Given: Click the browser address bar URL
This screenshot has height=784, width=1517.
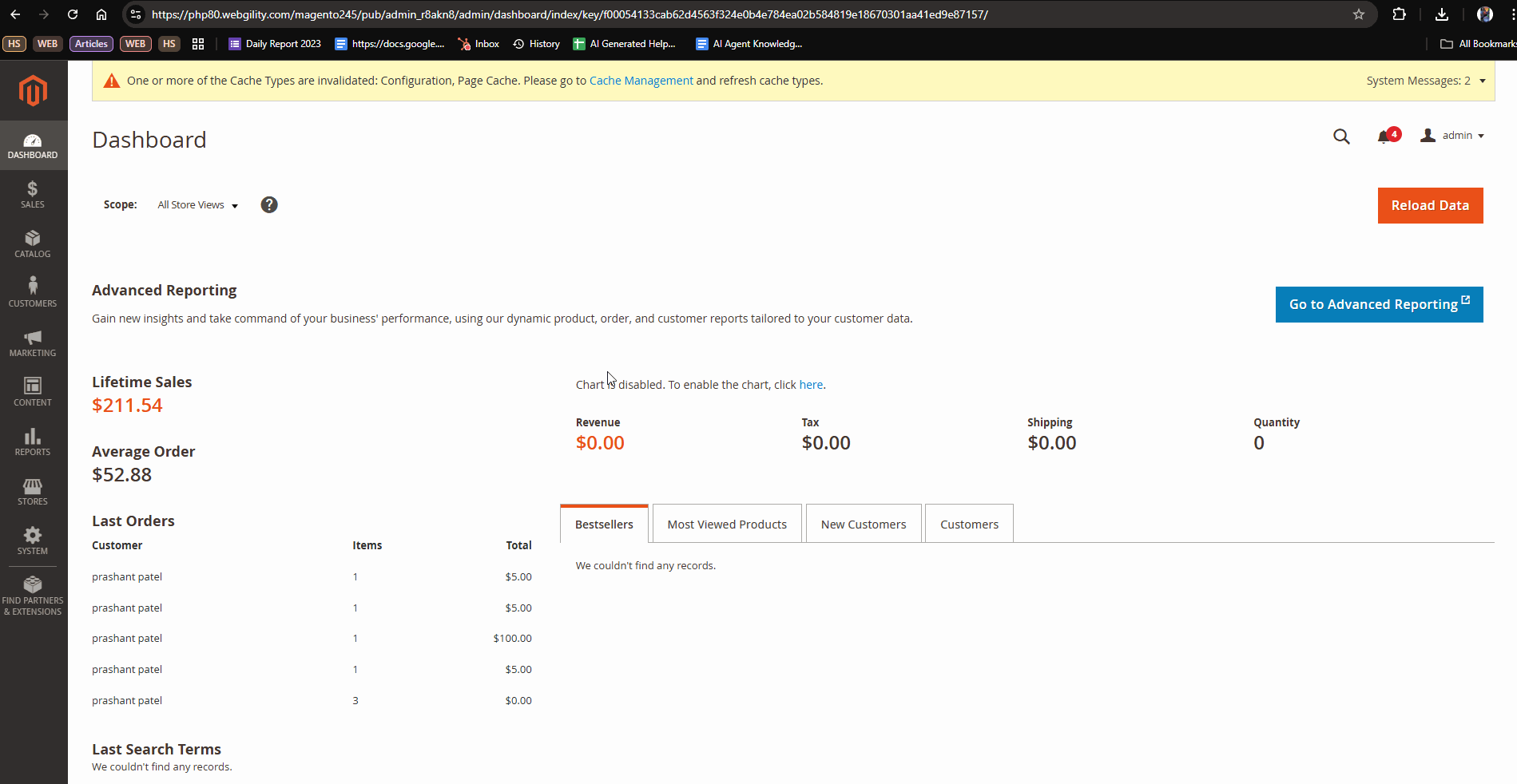Looking at the screenshot, I should tap(569, 14).
